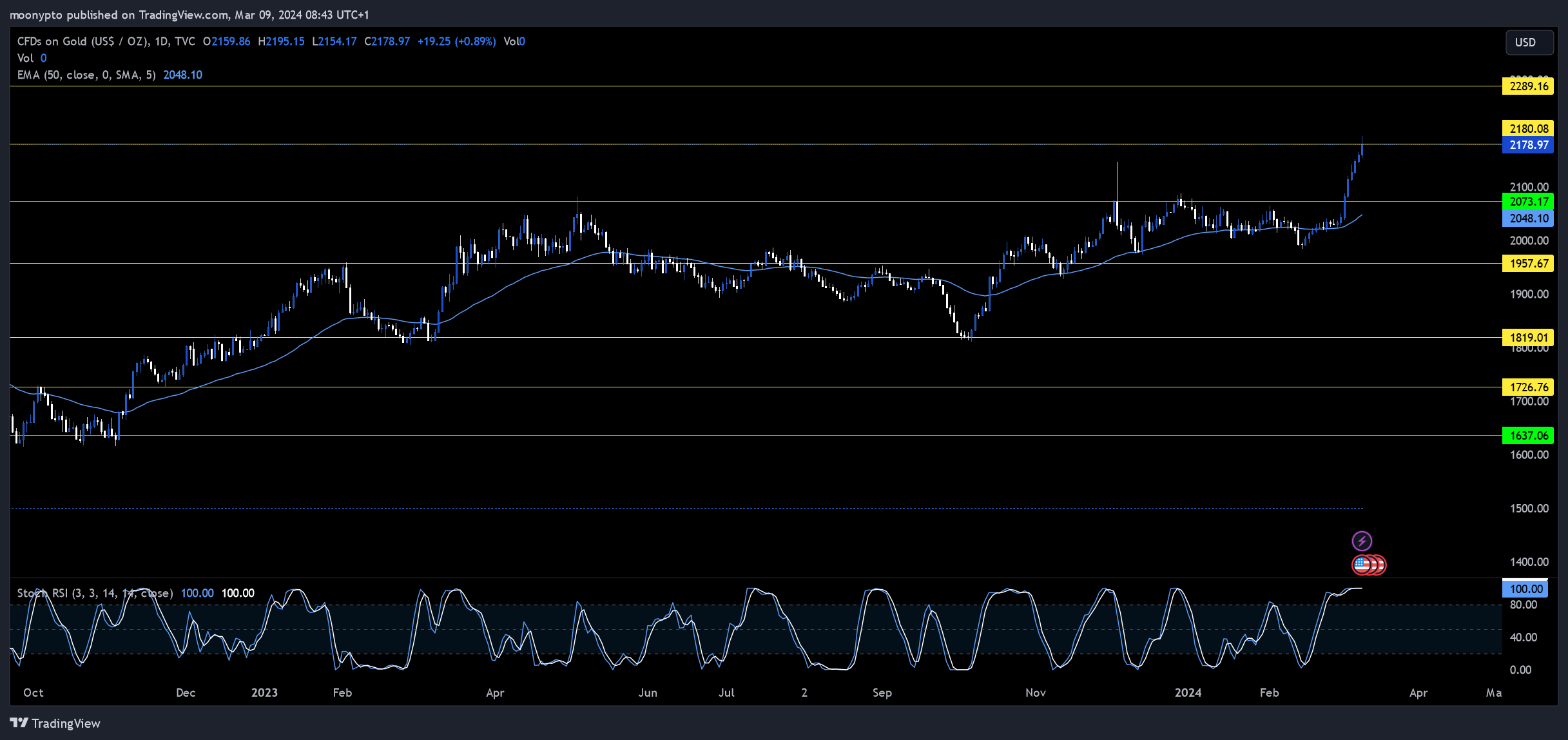Click the blue 100.00 Stoch RSI axis label
The image size is (1568, 740).
pyautogui.click(x=1525, y=589)
